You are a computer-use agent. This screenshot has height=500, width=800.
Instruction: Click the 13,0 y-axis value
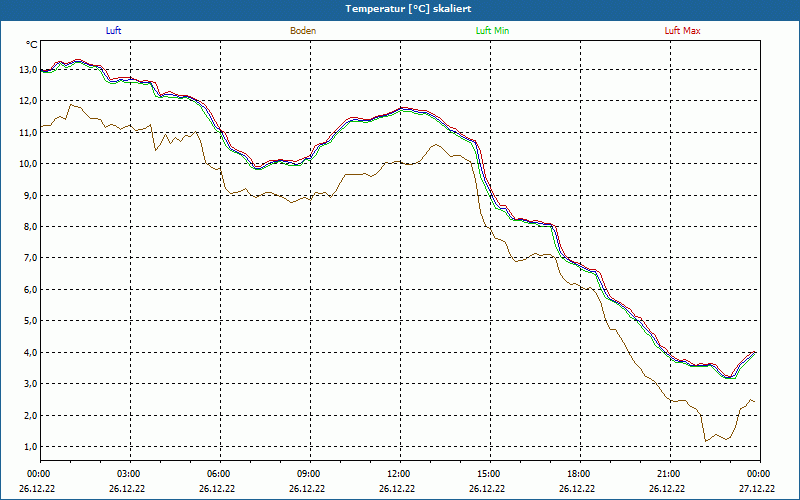tap(28, 70)
